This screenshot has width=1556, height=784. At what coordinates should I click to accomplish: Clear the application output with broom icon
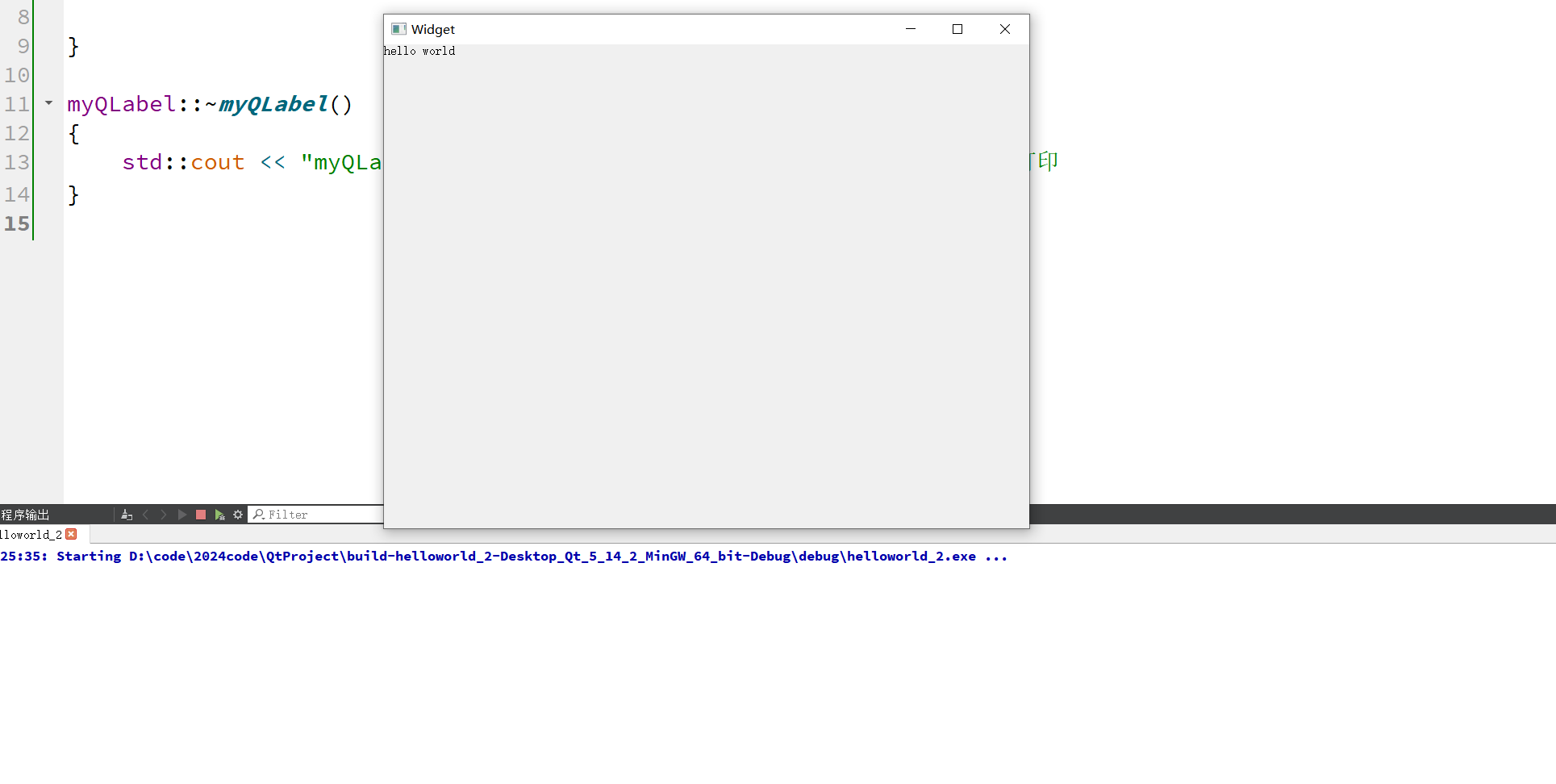pos(127,515)
